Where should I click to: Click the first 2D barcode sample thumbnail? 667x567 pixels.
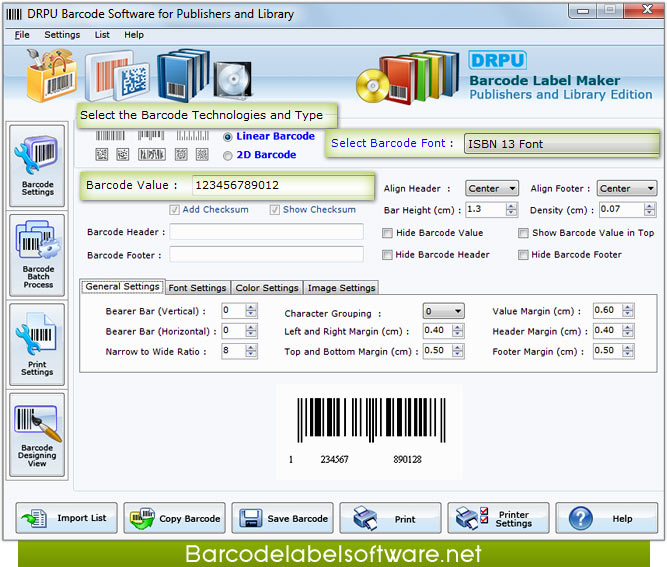[102, 154]
